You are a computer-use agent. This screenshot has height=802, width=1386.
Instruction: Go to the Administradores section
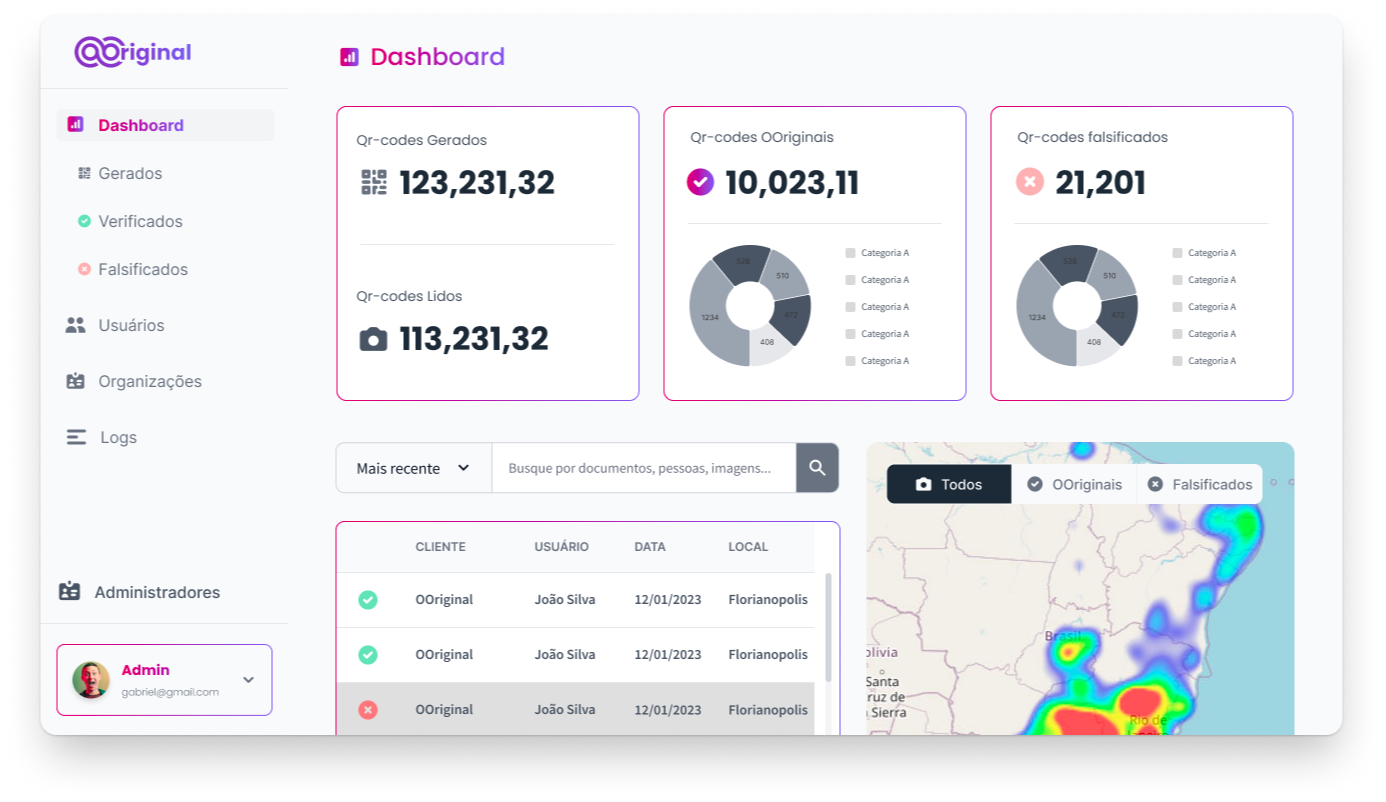click(x=156, y=592)
